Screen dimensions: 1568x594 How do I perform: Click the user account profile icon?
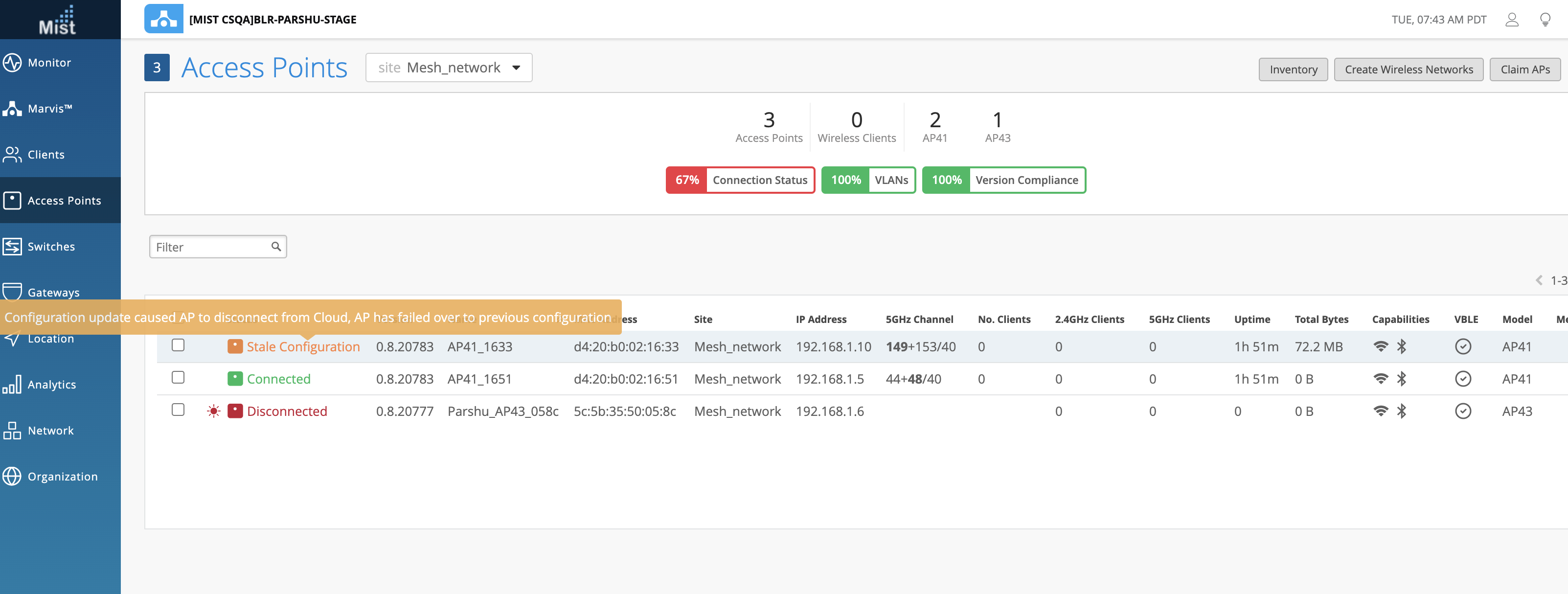1511,20
